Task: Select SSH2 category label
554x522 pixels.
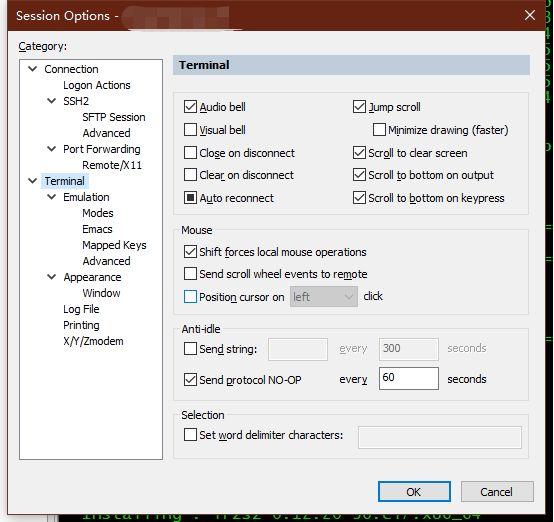Action: 76,101
